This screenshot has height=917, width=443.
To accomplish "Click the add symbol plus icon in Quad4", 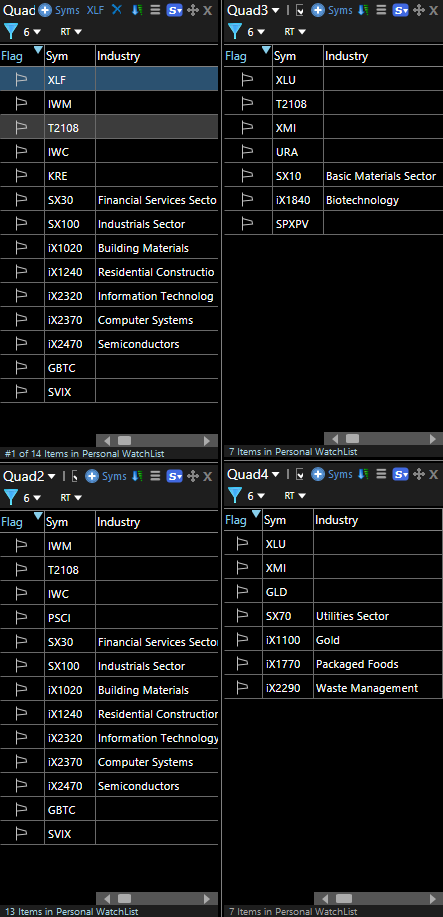I will [x=318, y=474].
